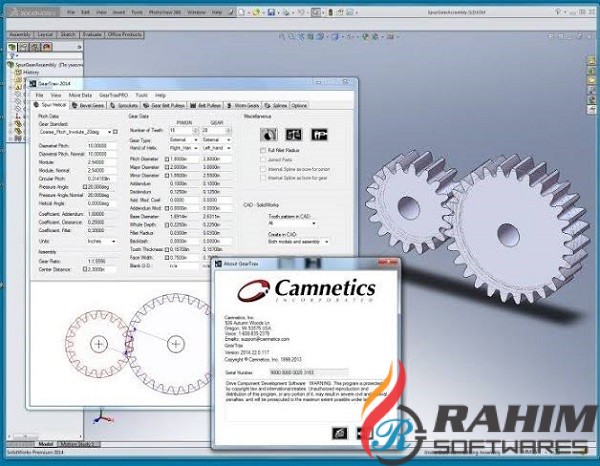
Task: Select the Motion Study tab at bottom
Action: 80,444
